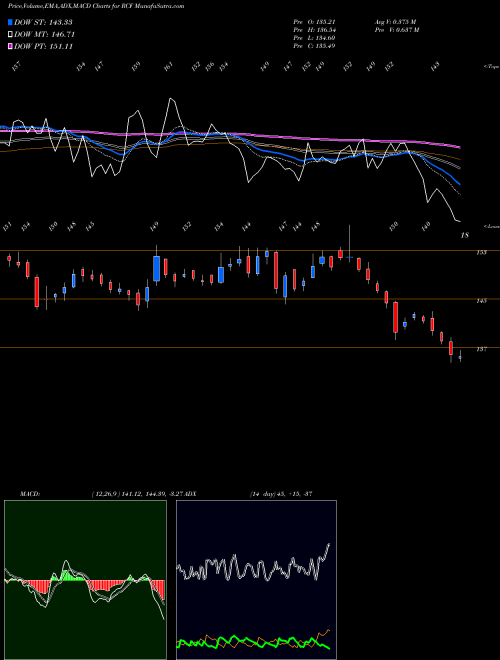Click the <-Tops marker label
This screenshot has width=500, height=660.
click(x=491, y=67)
